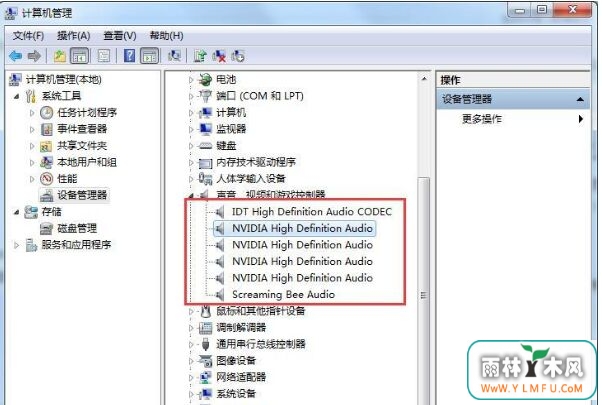The height and width of the screenshot is (405, 602).
Task: Click the 任务计划程序 clock icon
Action: [x=46, y=113]
